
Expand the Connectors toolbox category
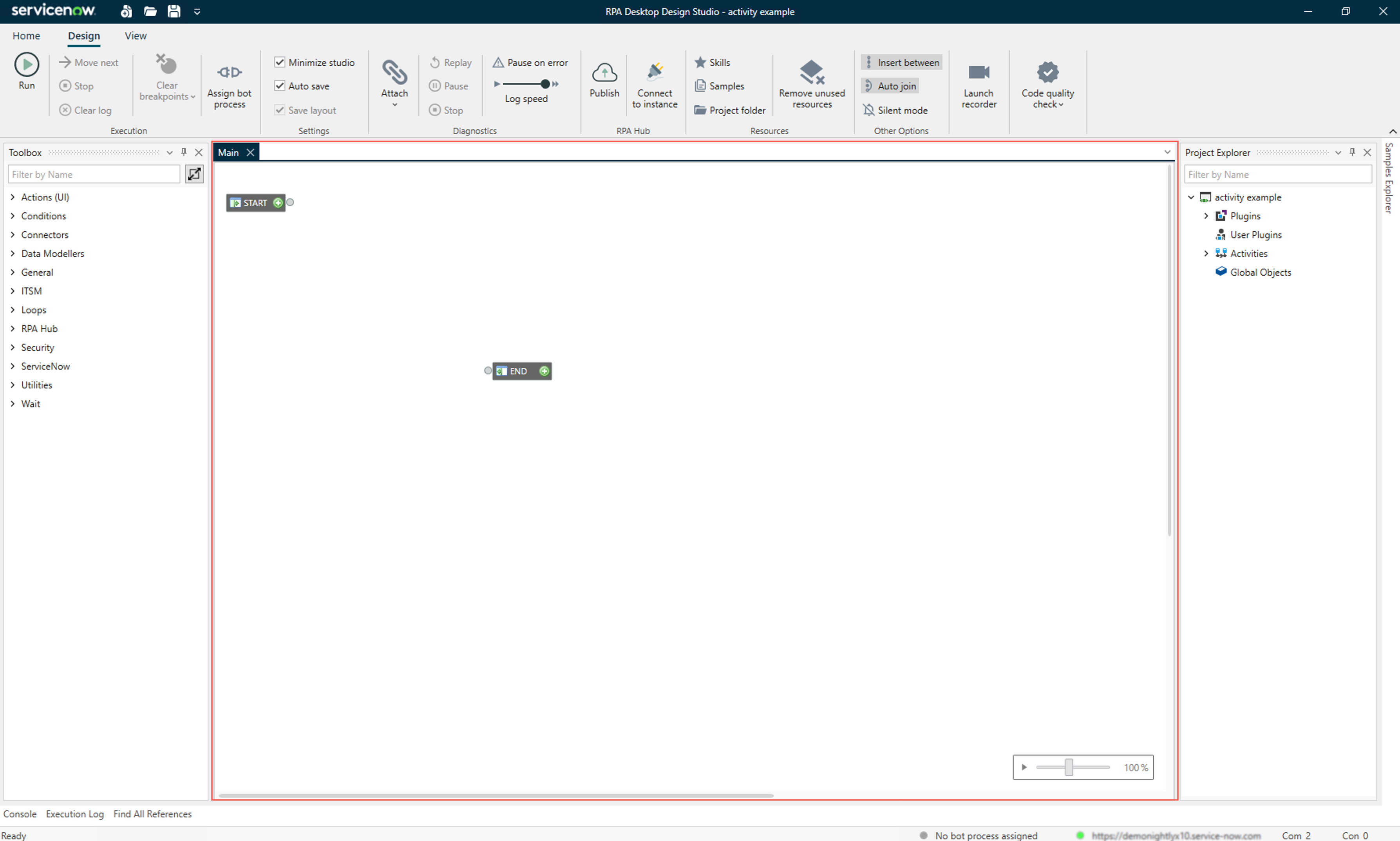(x=13, y=235)
